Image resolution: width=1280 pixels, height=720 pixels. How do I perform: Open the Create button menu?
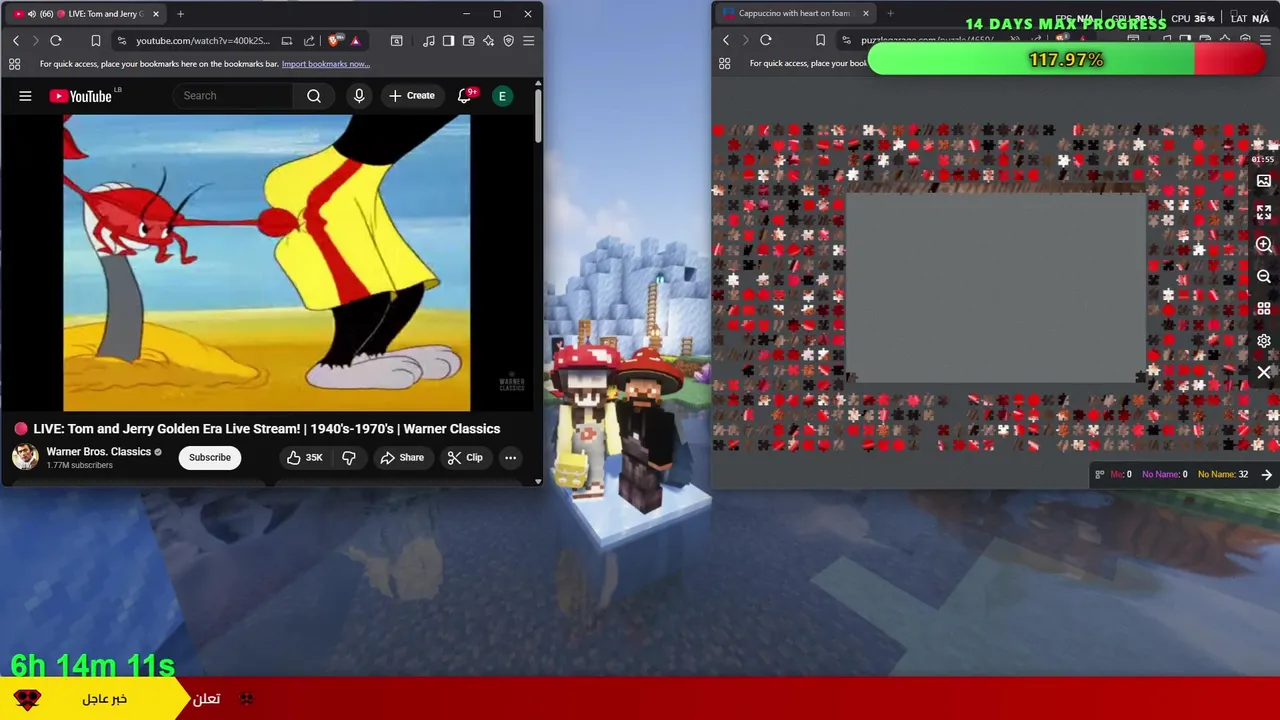pos(412,96)
